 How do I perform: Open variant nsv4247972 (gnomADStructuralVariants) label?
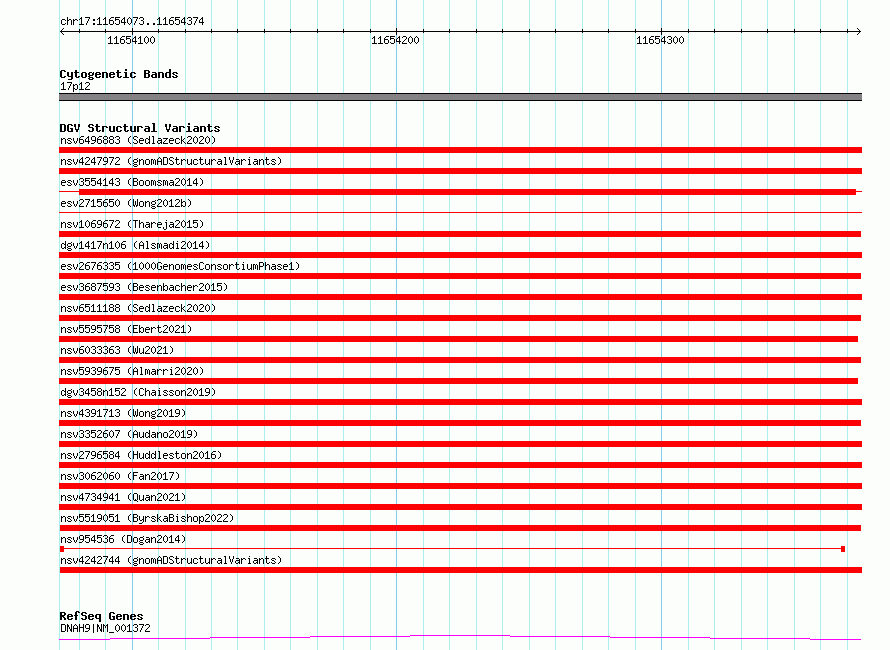171,161
